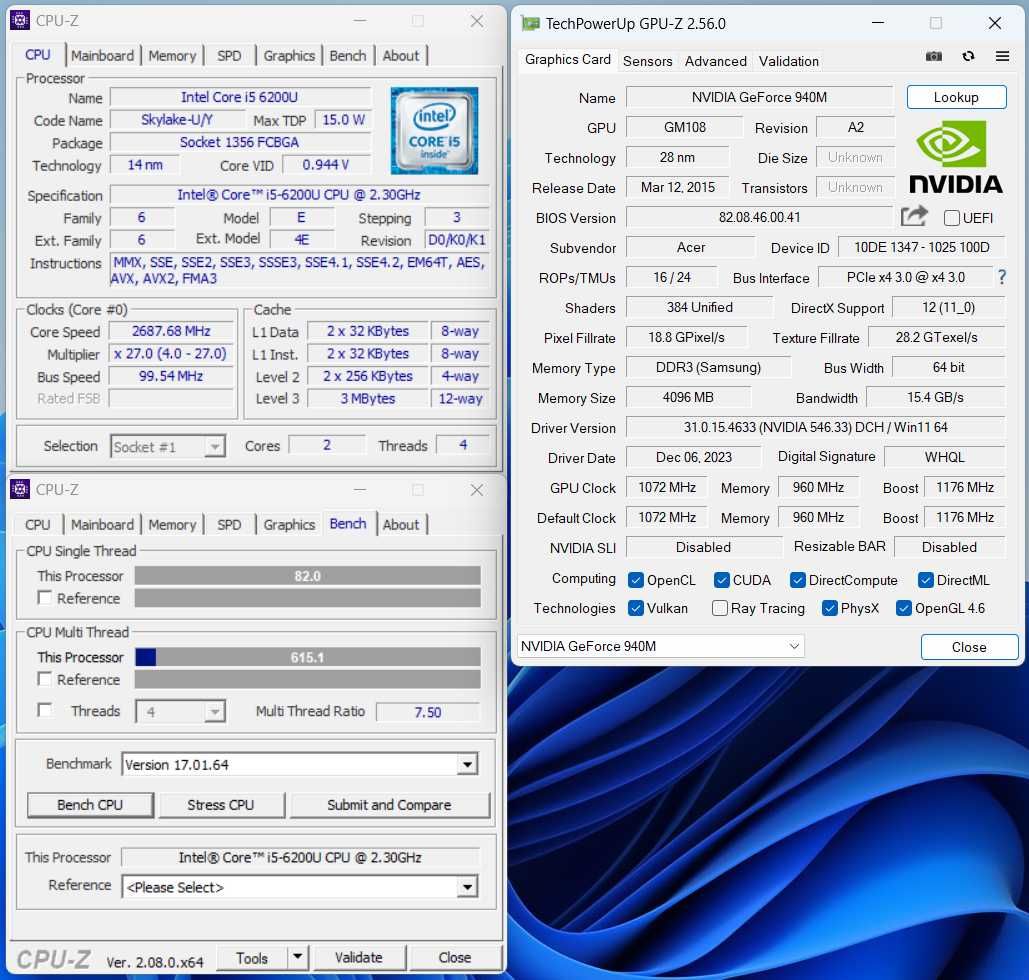Screen dimensions: 1029x980
Task: Click the lower CPU-Z window title icon
Action: tap(20, 490)
